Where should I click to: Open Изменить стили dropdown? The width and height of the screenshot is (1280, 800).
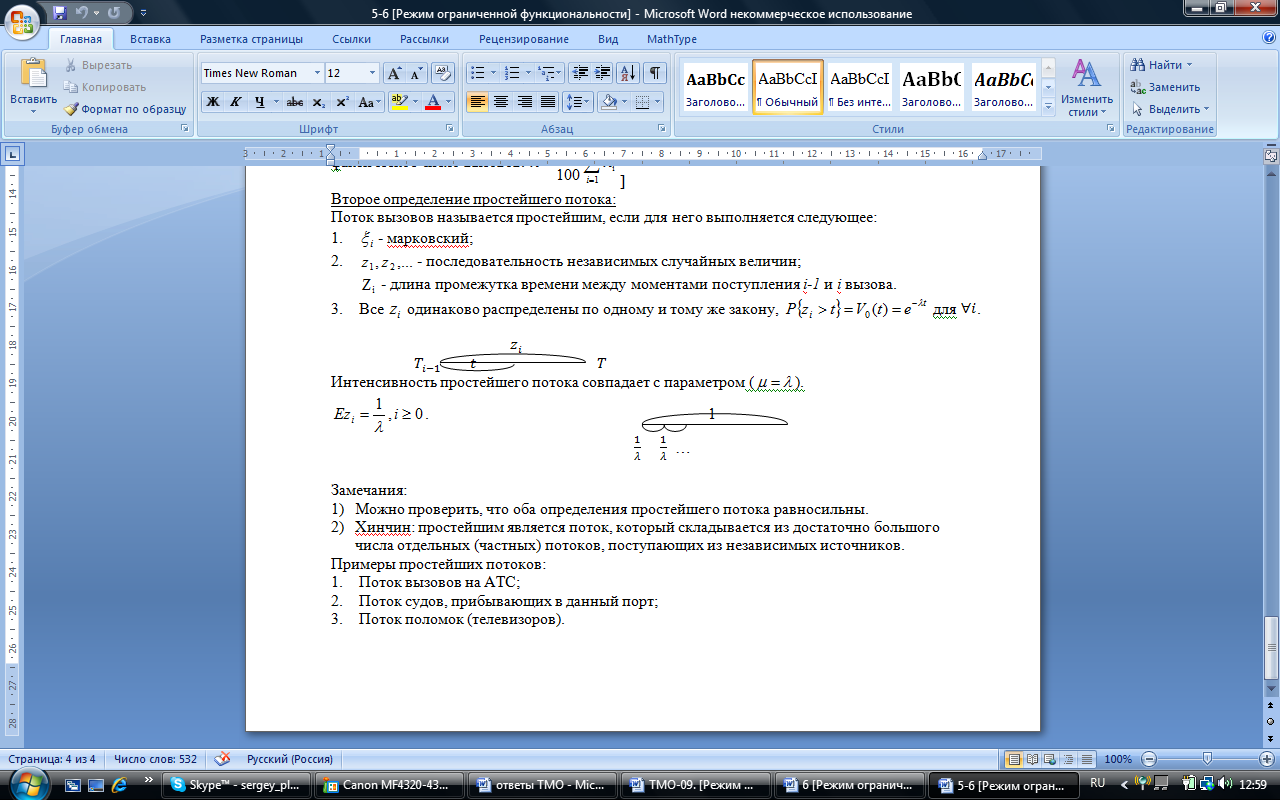pos(1087,86)
